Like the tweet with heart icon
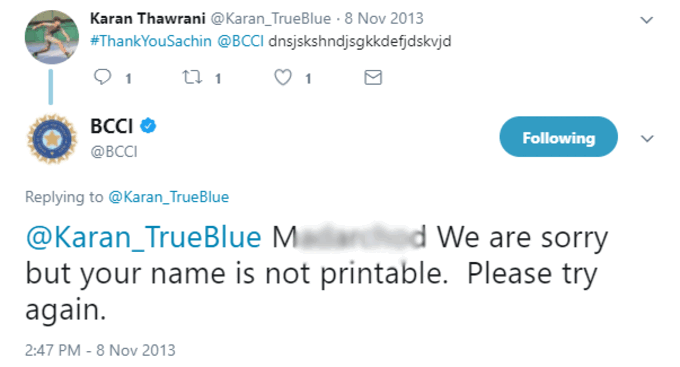 283,77
